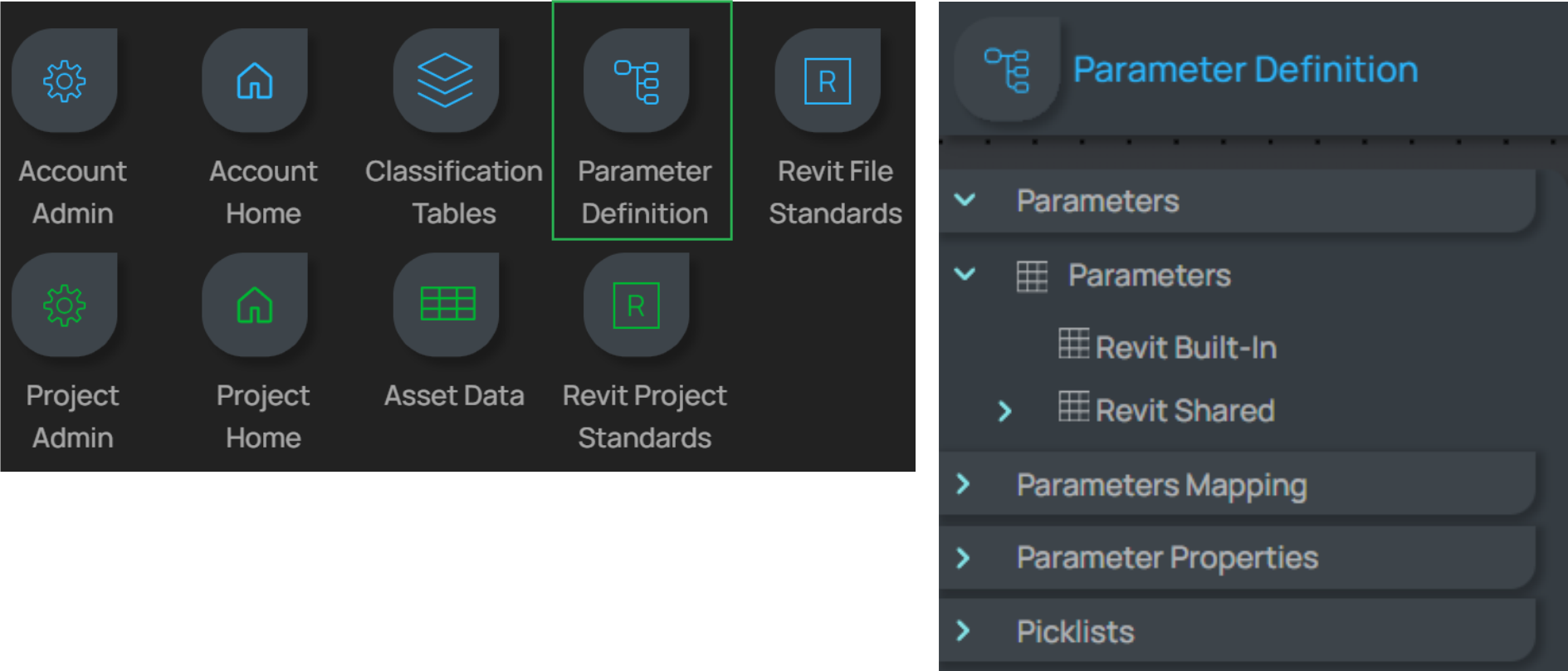Select the Parameter Definition tree icon
The image size is (1568, 671).
[x=637, y=81]
